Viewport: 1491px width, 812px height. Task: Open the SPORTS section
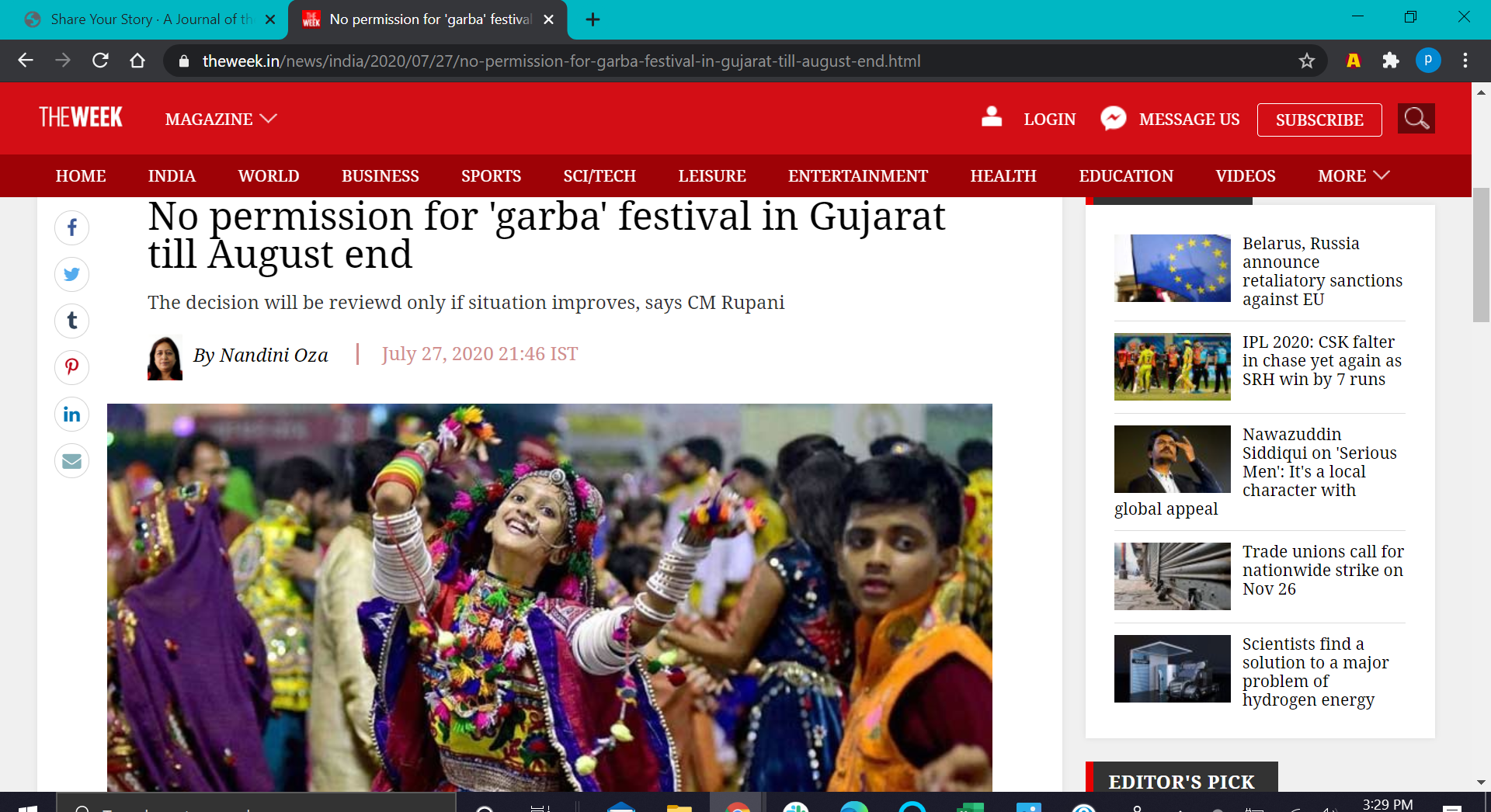point(491,176)
